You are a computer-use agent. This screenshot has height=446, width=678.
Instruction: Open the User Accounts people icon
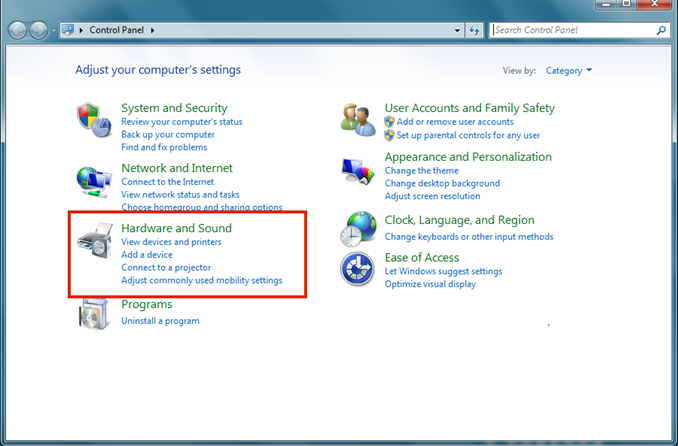[358, 120]
